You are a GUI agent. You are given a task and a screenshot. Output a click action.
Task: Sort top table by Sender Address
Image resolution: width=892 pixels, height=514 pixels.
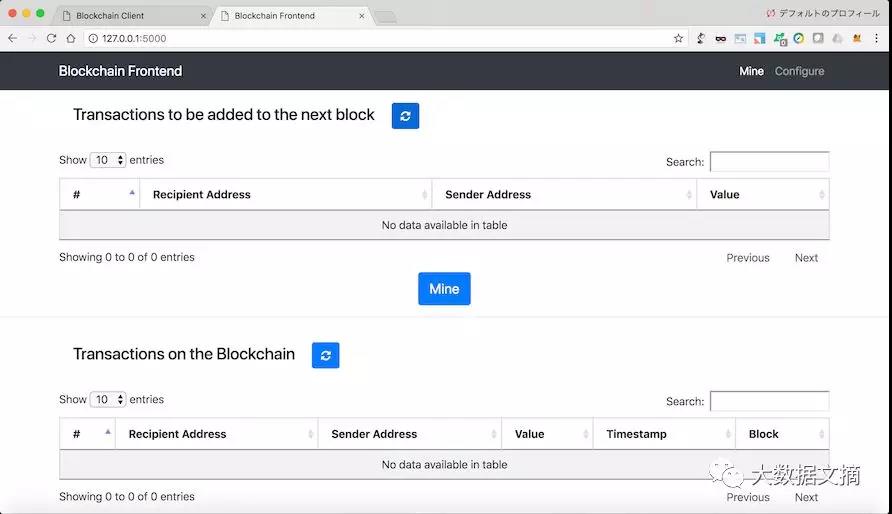[563, 195]
